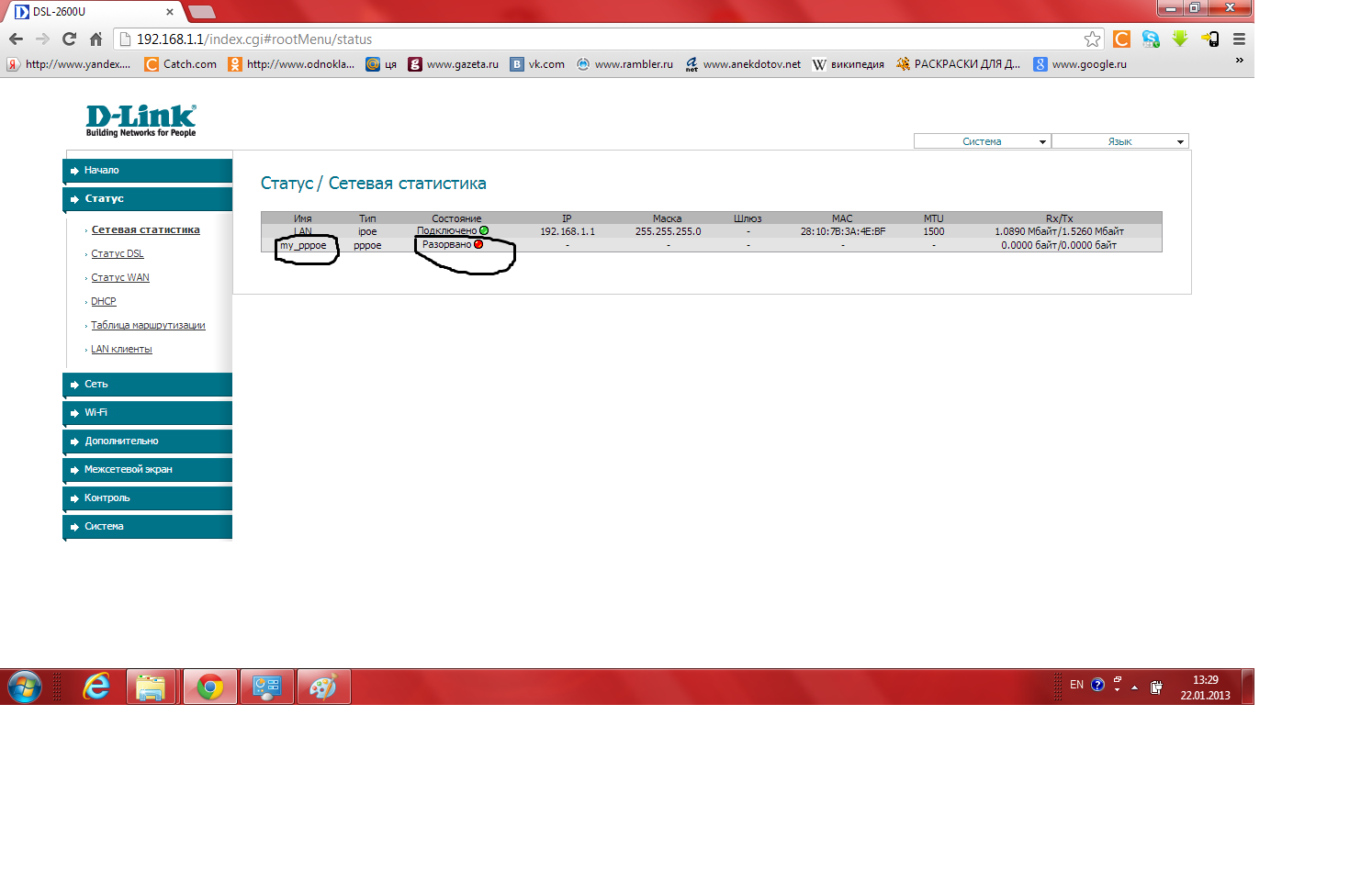This screenshot has height=894, width=1372.
Task: Click the red Разорвано status indicator
Action: tap(478, 244)
